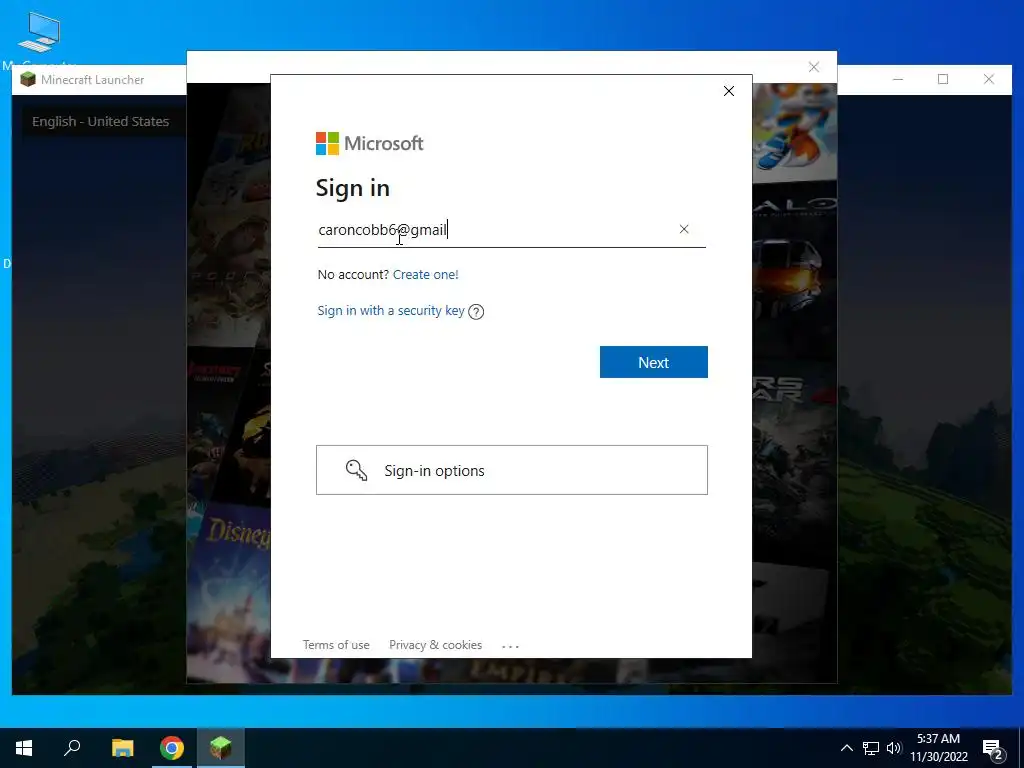This screenshot has width=1024, height=768.
Task: Open Privacy & cookies link
Action: pos(436,645)
